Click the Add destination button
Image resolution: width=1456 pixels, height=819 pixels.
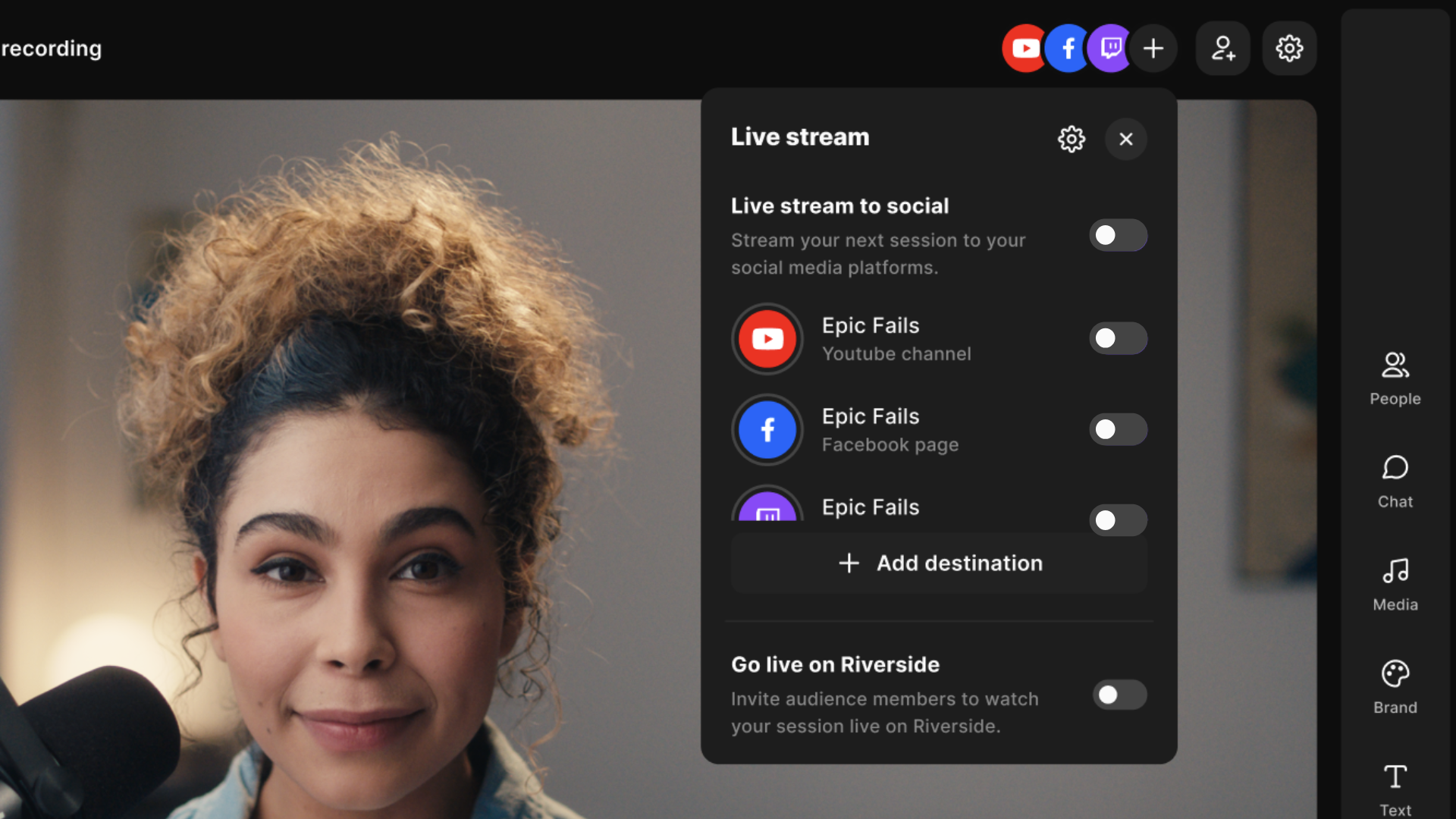(x=940, y=563)
